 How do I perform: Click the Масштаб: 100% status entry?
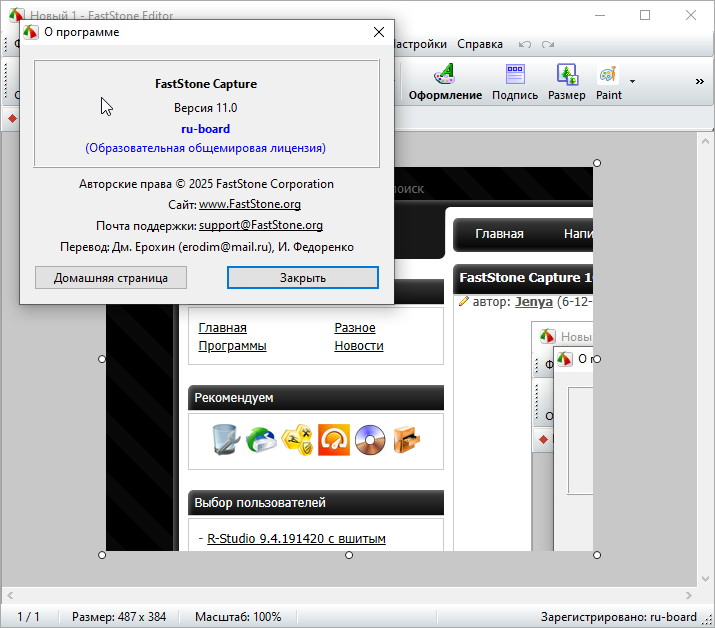238,617
